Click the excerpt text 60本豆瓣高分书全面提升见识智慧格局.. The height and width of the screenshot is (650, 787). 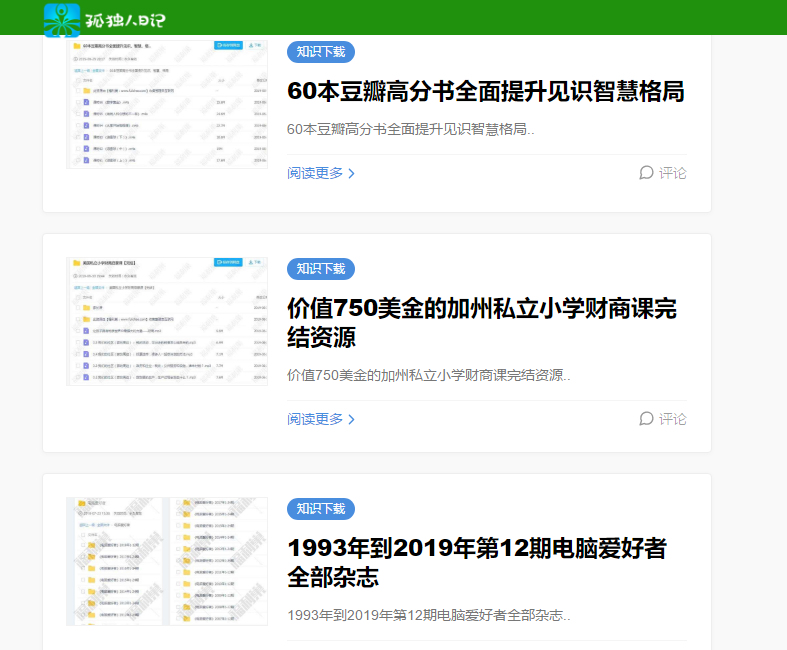(x=411, y=129)
